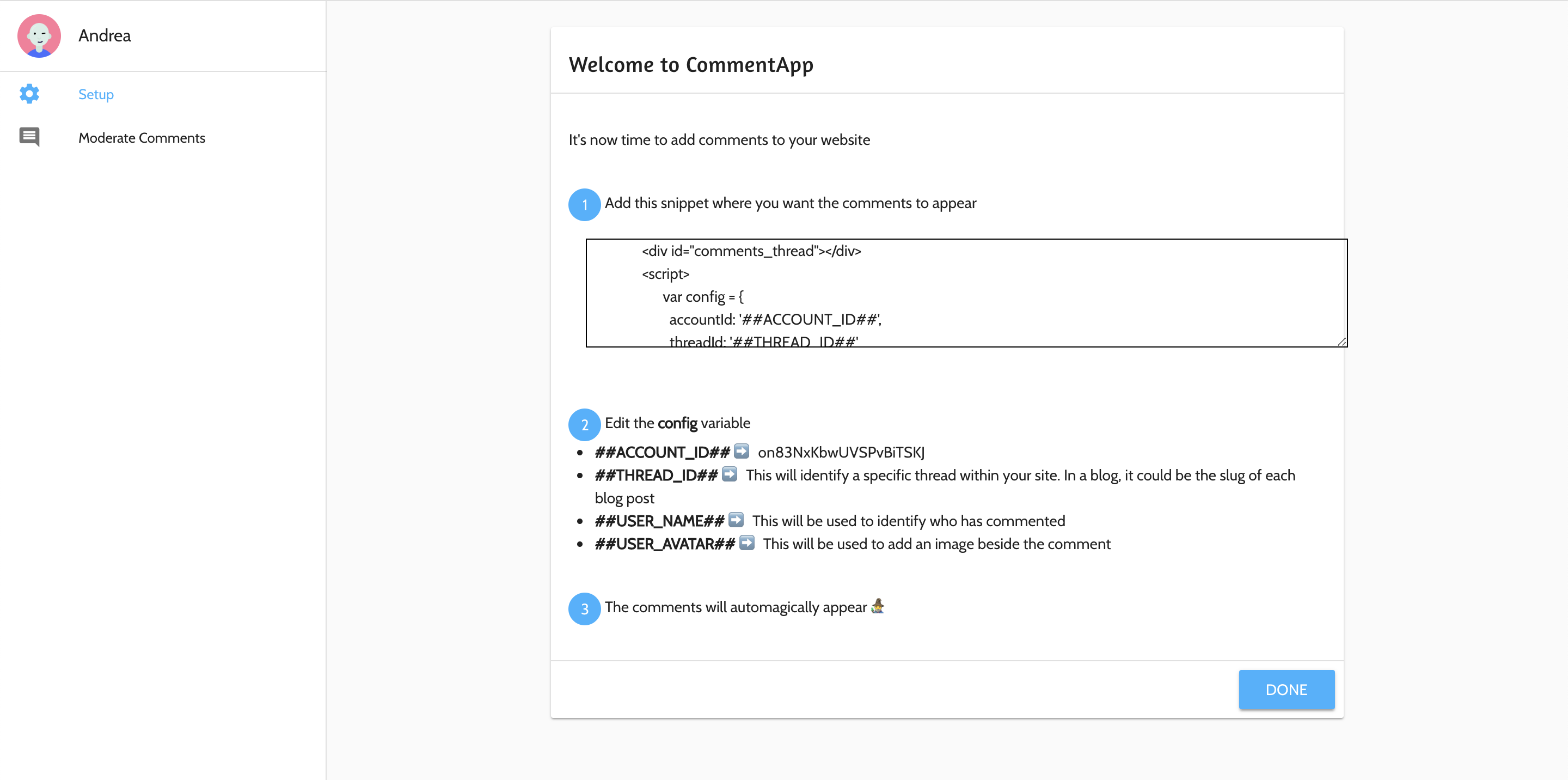The image size is (1568, 780).
Task: Click the arrow icon next to ##USER_NAME##
Action: 737,520
